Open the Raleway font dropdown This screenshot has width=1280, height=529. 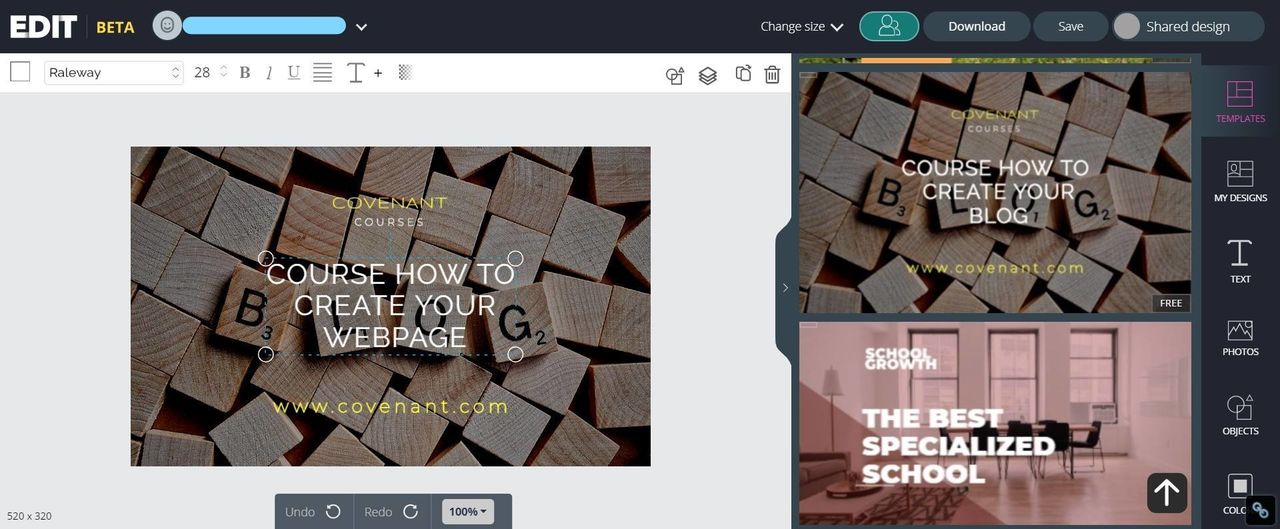pyautogui.click(x=114, y=72)
